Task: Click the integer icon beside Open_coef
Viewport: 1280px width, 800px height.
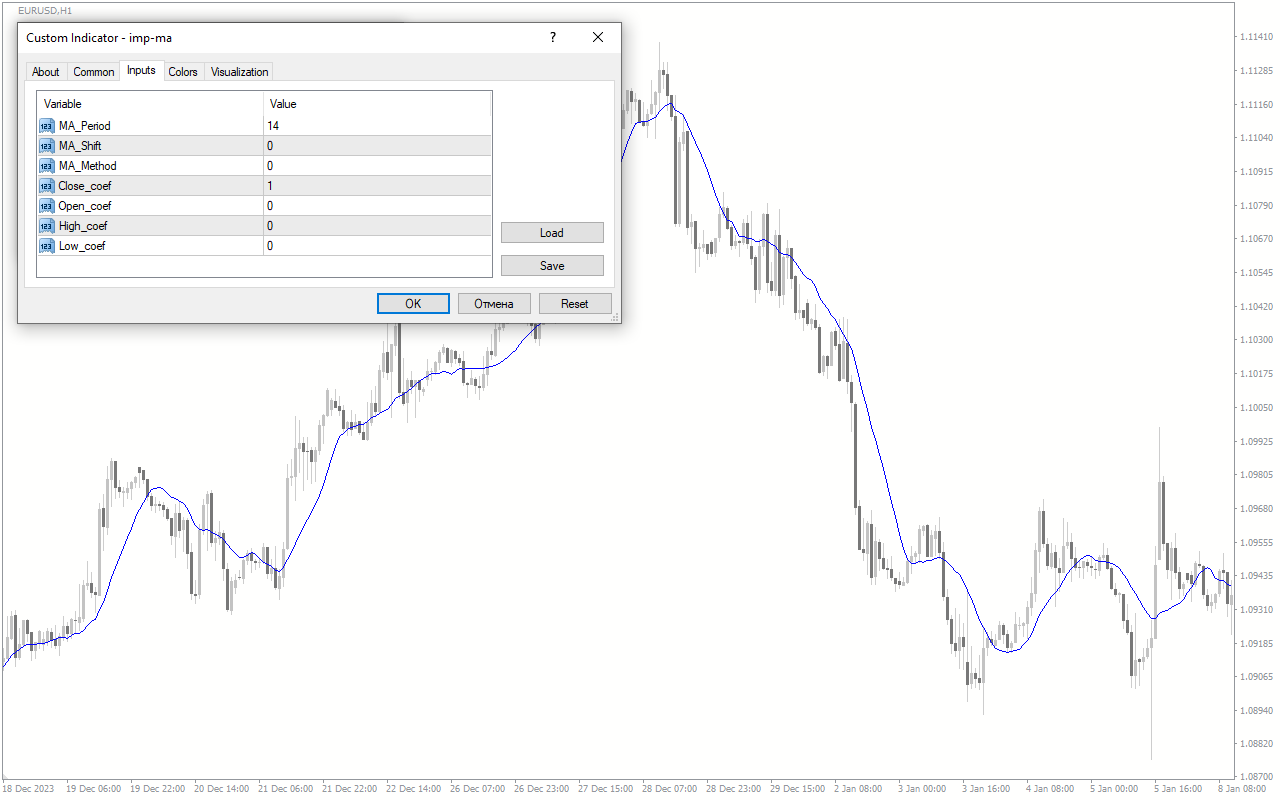Action: [47, 206]
